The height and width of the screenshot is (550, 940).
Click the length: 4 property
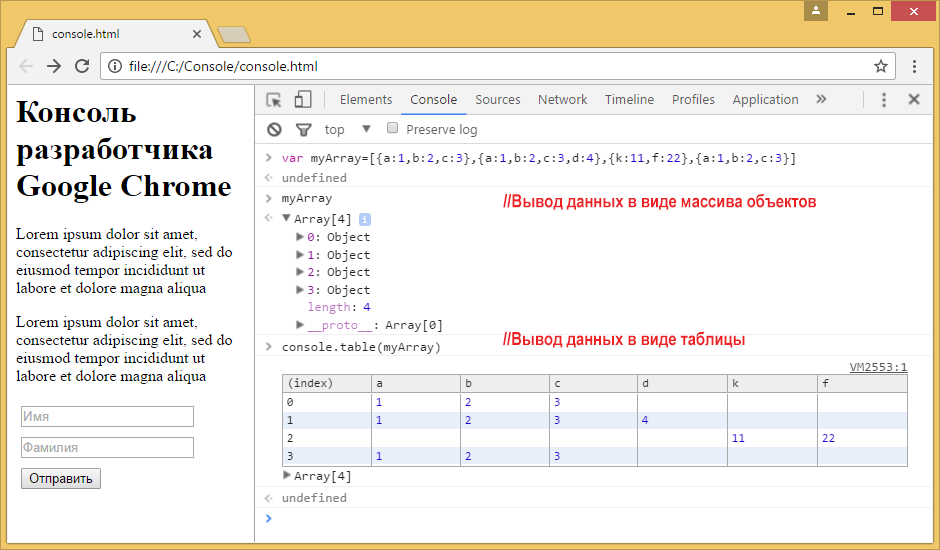tap(339, 307)
